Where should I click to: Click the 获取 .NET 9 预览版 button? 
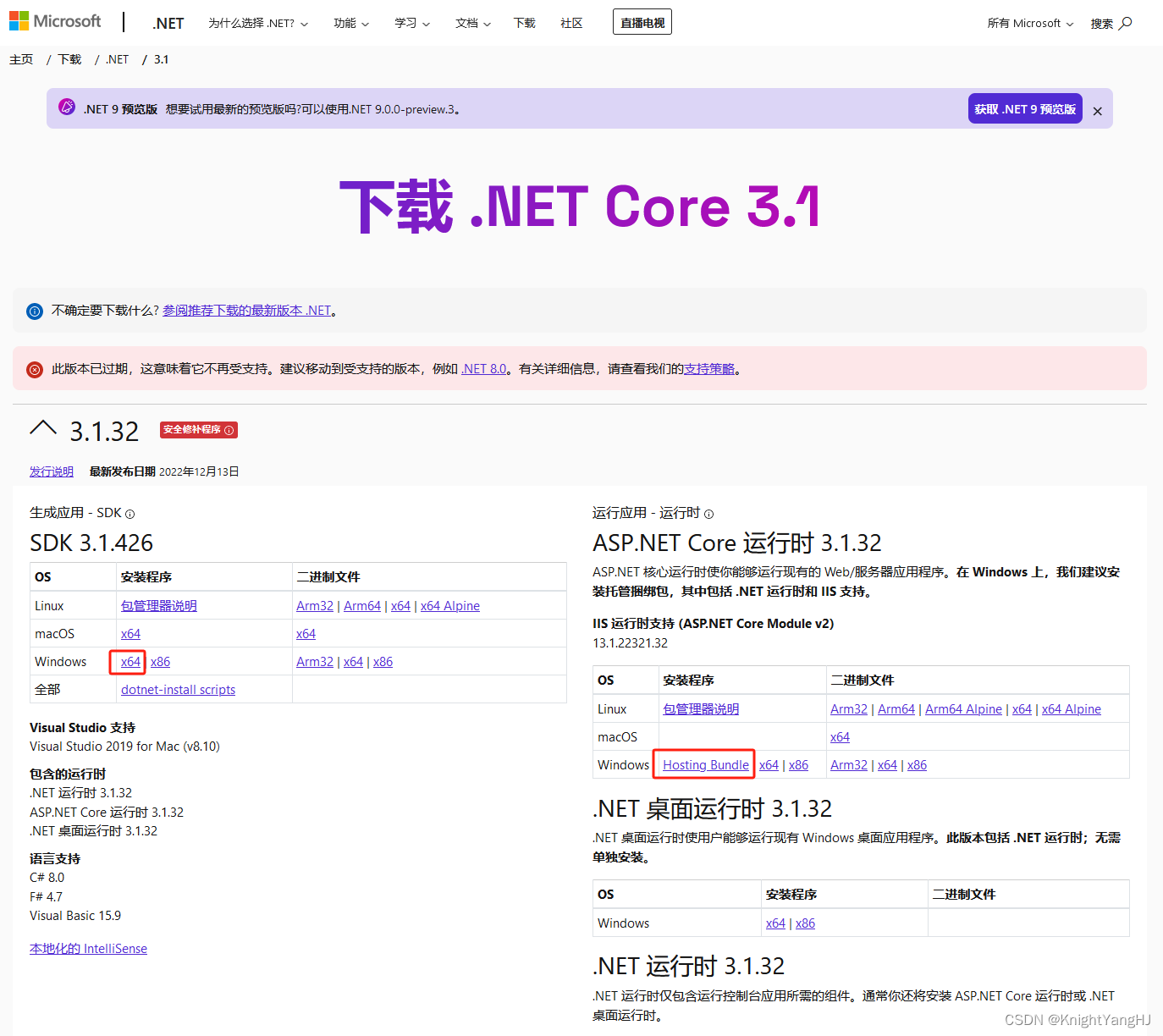tap(1025, 108)
